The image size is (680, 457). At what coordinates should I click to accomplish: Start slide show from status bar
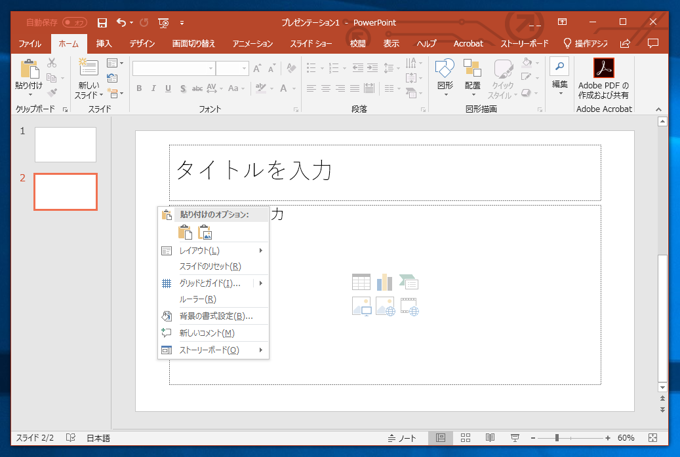click(x=514, y=438)
